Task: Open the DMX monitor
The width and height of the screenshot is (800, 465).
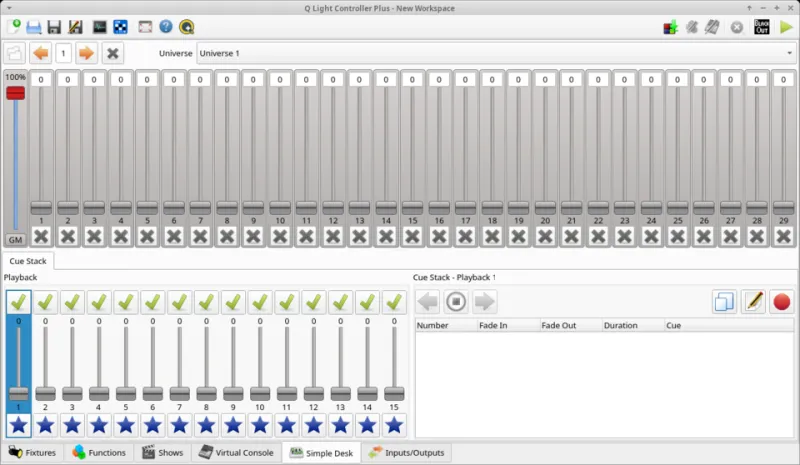Action: click(x=99, y=27)
